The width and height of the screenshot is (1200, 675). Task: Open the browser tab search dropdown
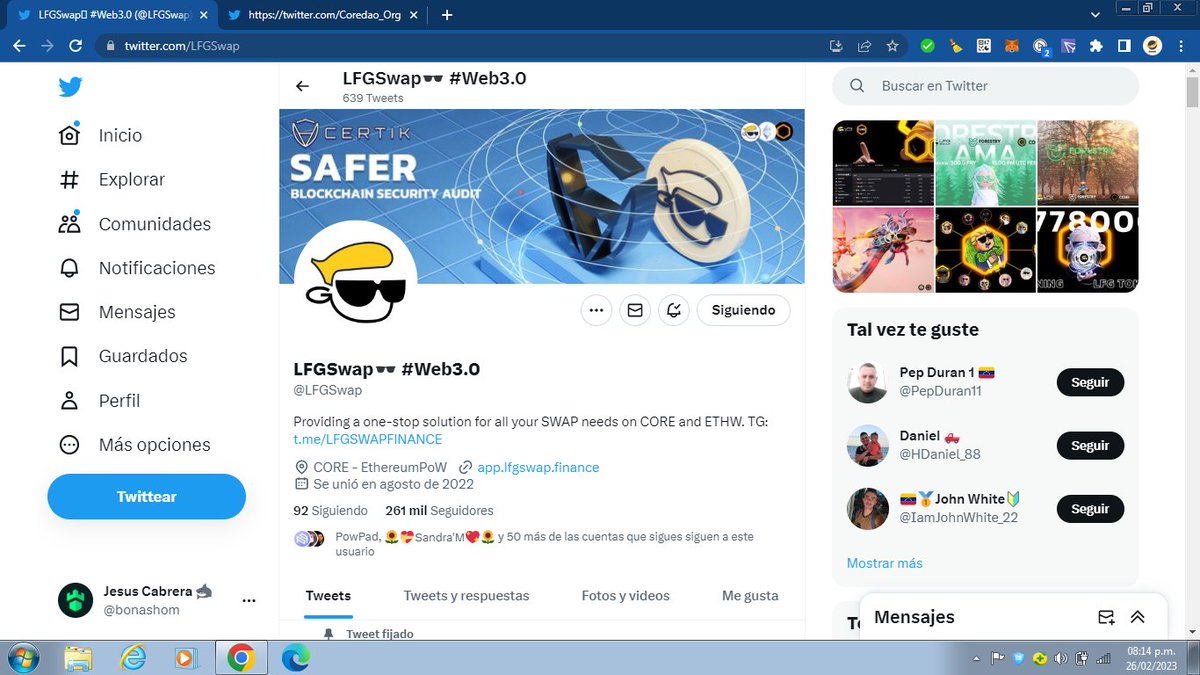tap(1095, 12)
